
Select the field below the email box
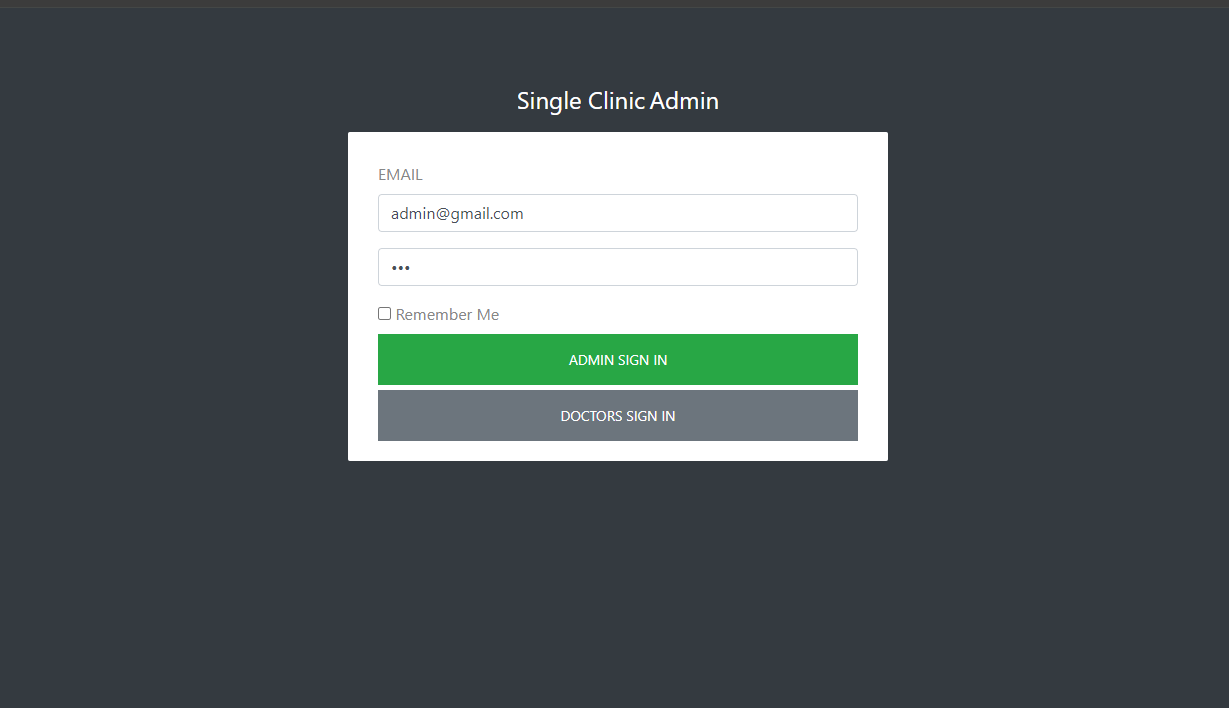(x=617, y=267)
